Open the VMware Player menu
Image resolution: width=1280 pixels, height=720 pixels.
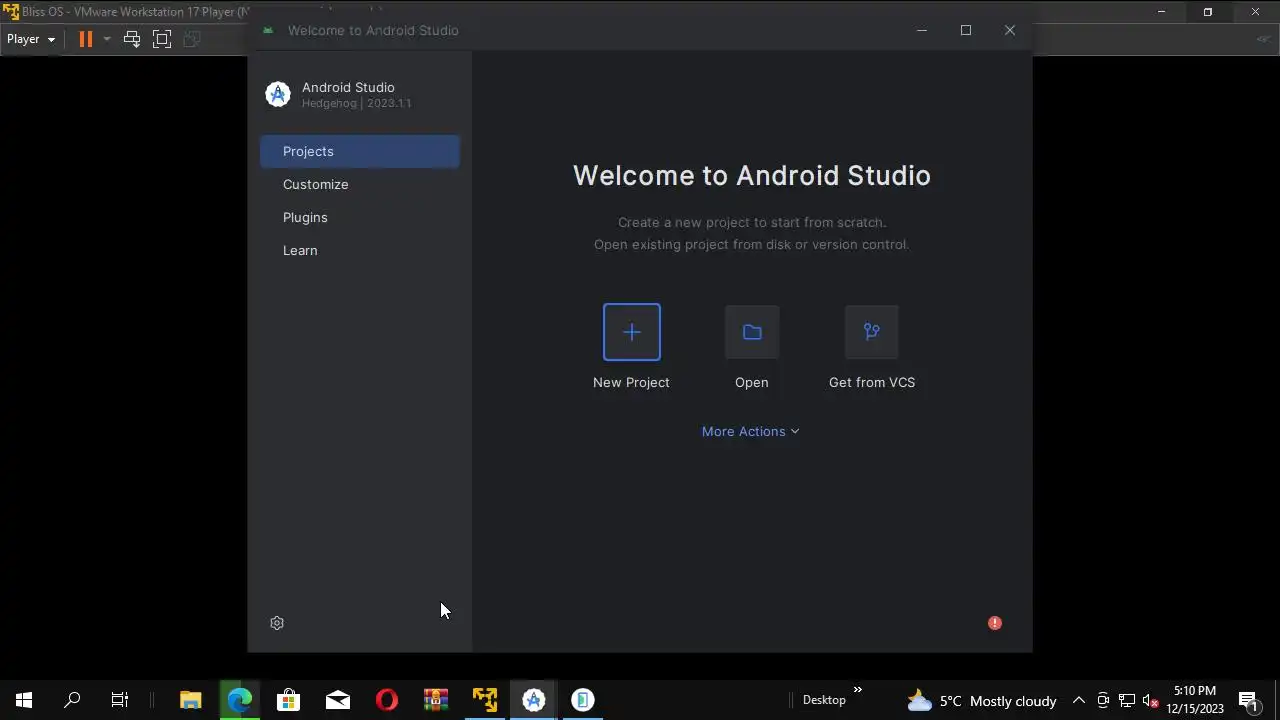point(31,39)
